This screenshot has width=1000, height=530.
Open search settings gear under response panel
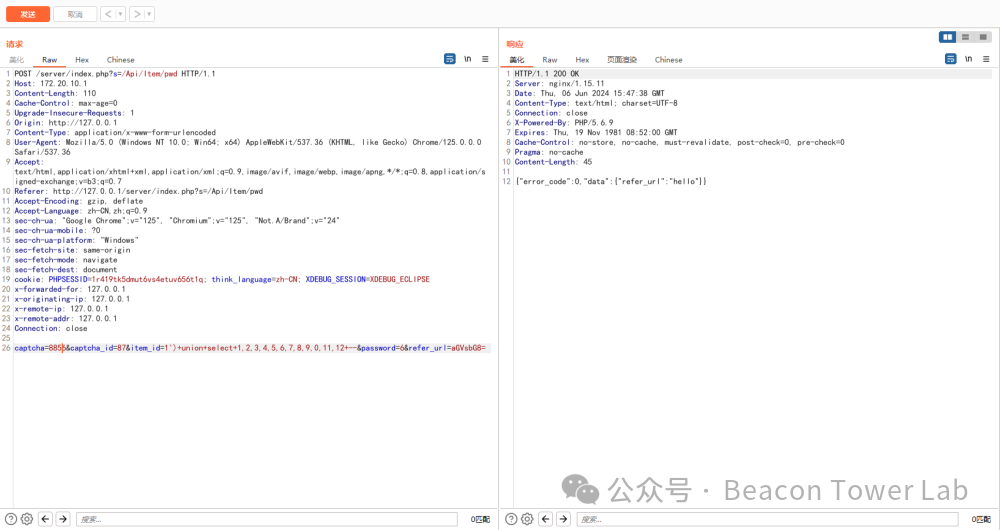click(x=527, y=519)
